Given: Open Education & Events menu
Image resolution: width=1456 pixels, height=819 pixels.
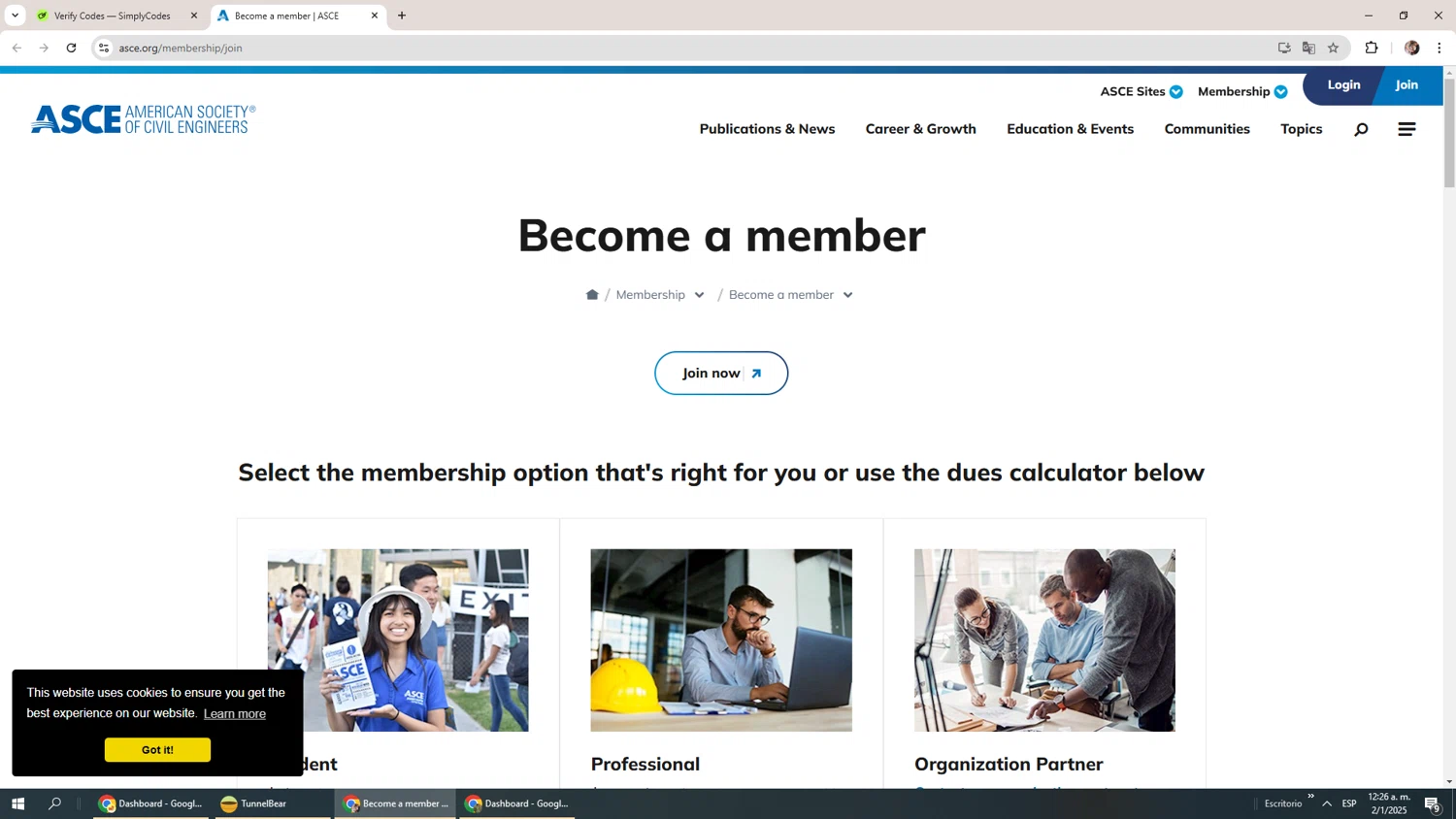Looking at the screenshot, I should (1070, 129).
